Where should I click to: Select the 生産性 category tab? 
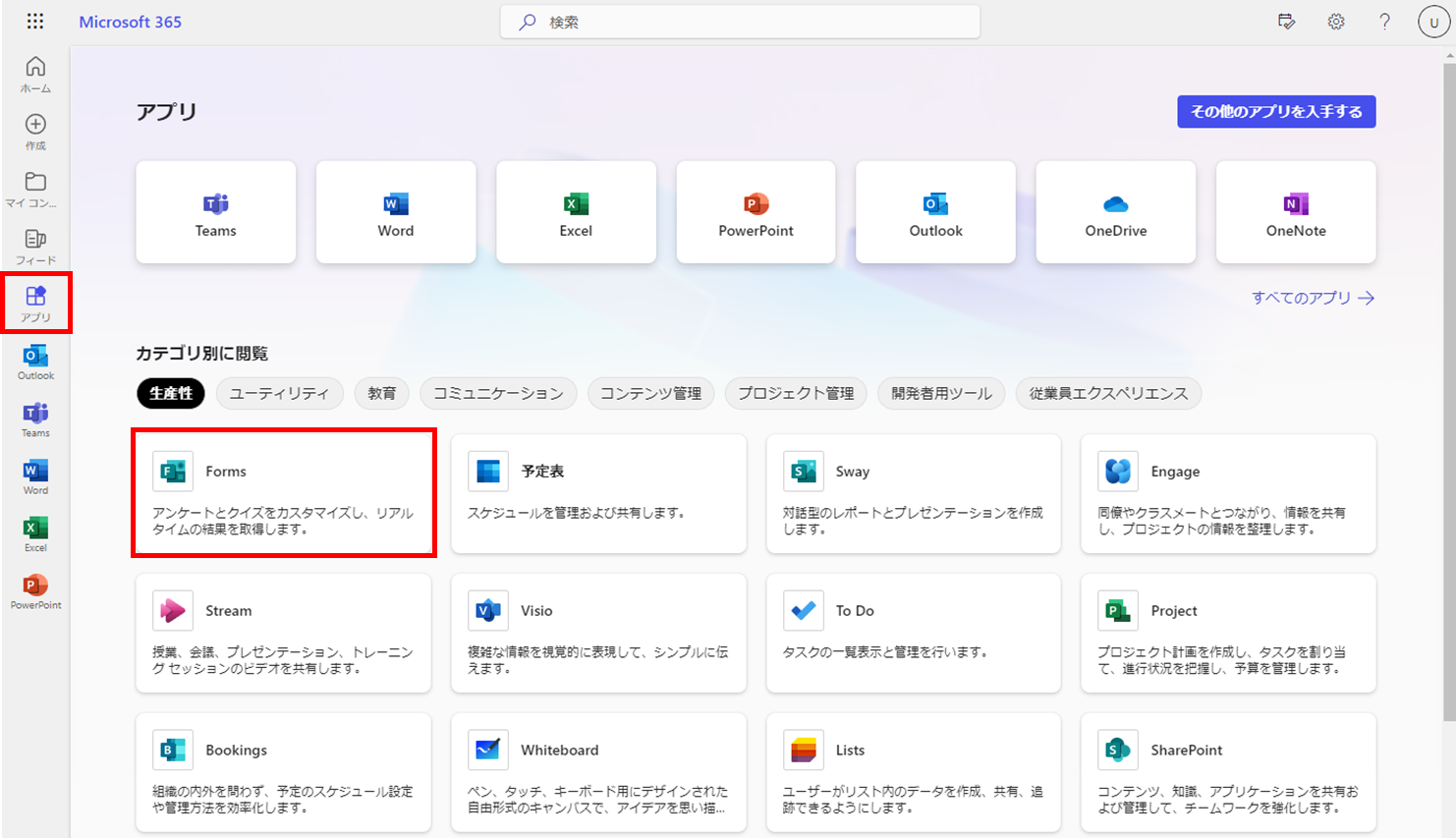click(171, 393)
